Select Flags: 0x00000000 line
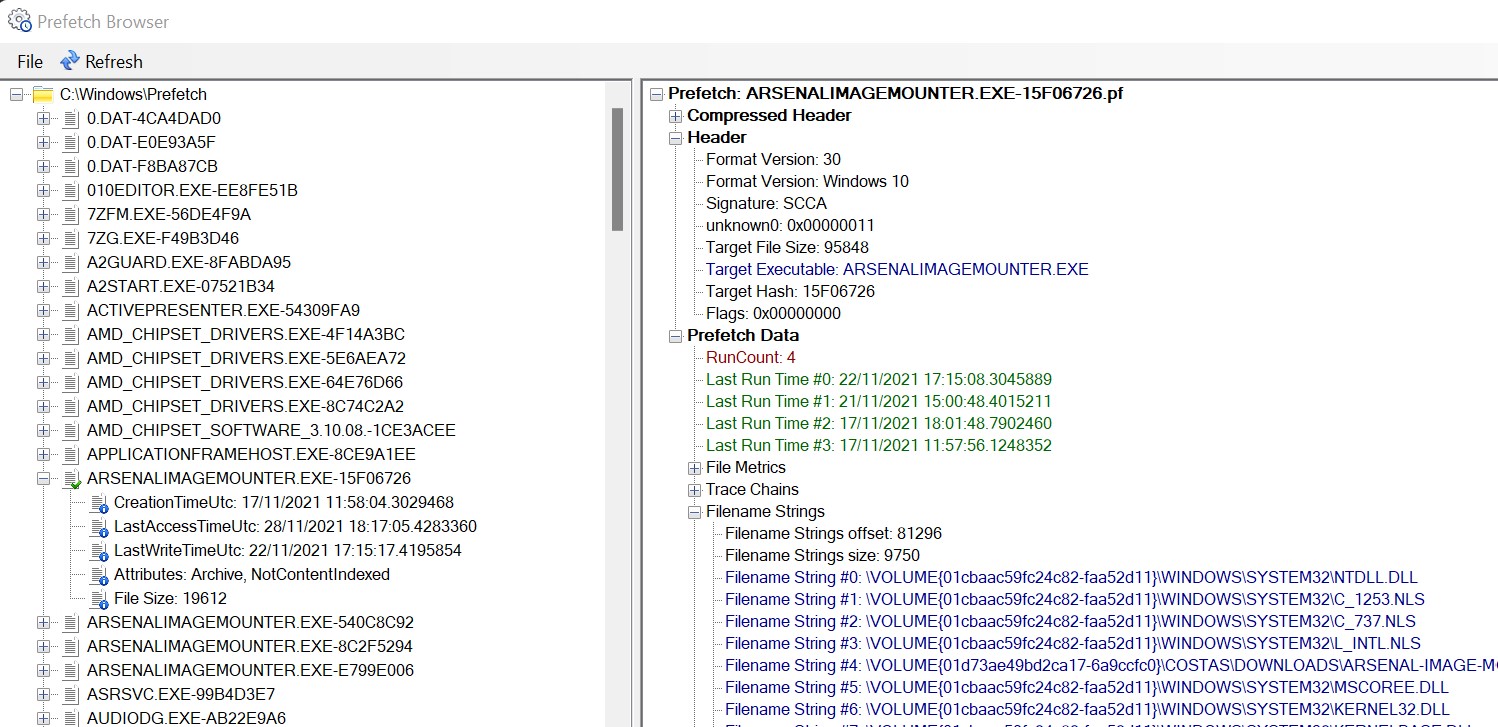Image resolution: width=1498 pixels, height=727 pixels. [773, 313]
